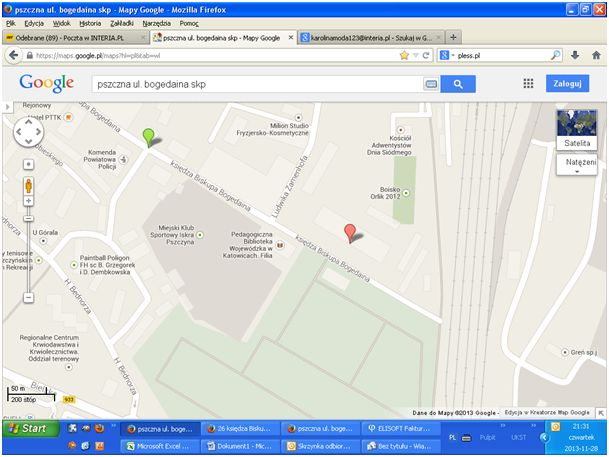Open ELISOFT Faktur... taskbar window

401,429
